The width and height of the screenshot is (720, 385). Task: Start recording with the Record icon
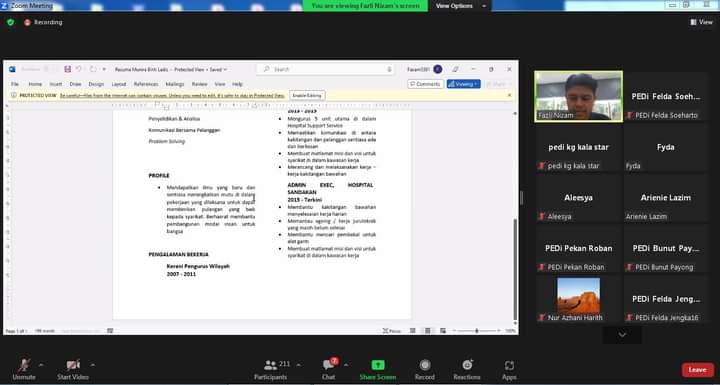[425, 365]
